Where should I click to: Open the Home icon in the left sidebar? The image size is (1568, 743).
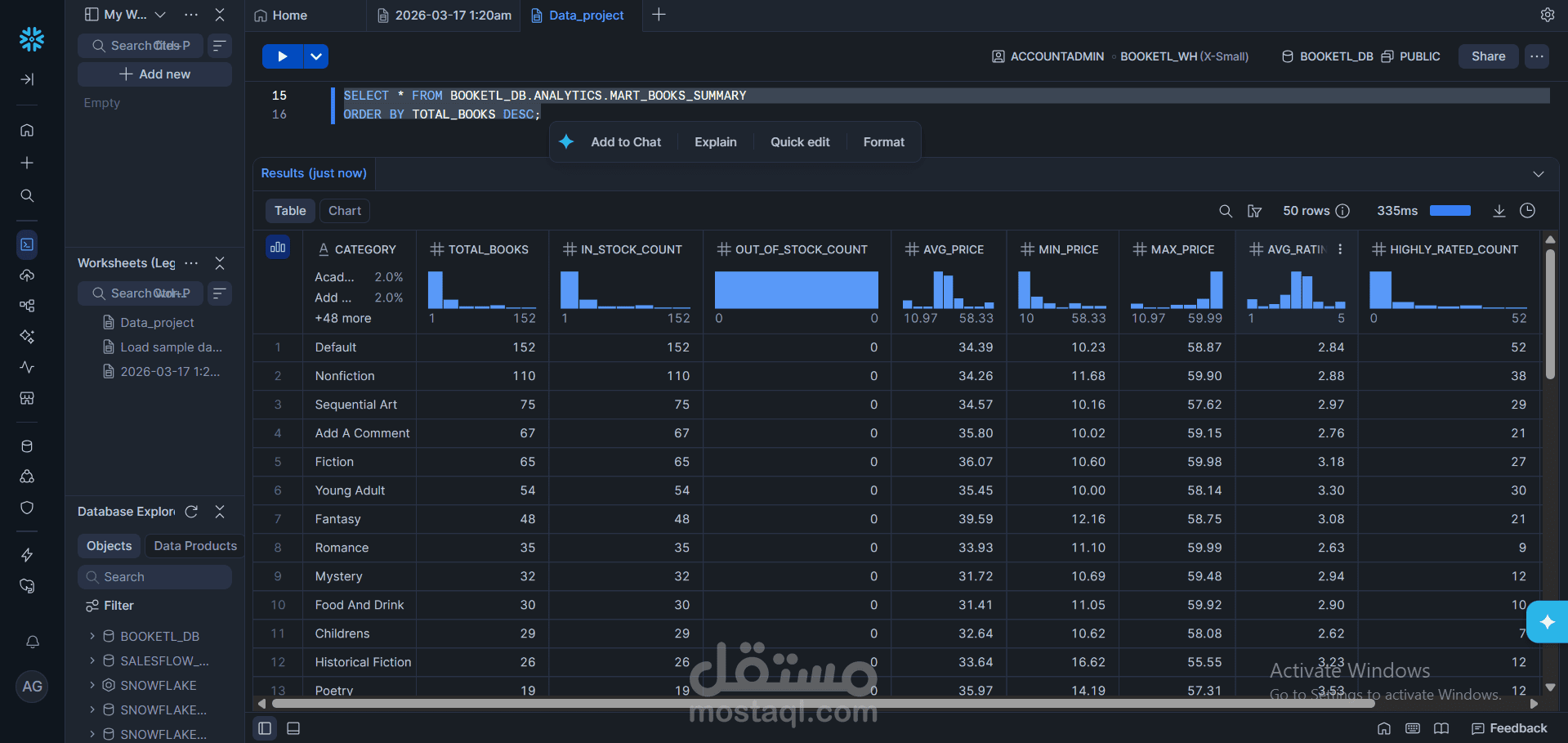[x=27, y=130]
